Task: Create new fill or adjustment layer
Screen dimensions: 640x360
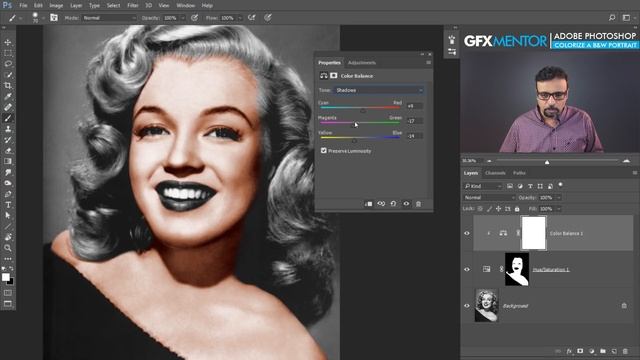Action: (591, 351)
